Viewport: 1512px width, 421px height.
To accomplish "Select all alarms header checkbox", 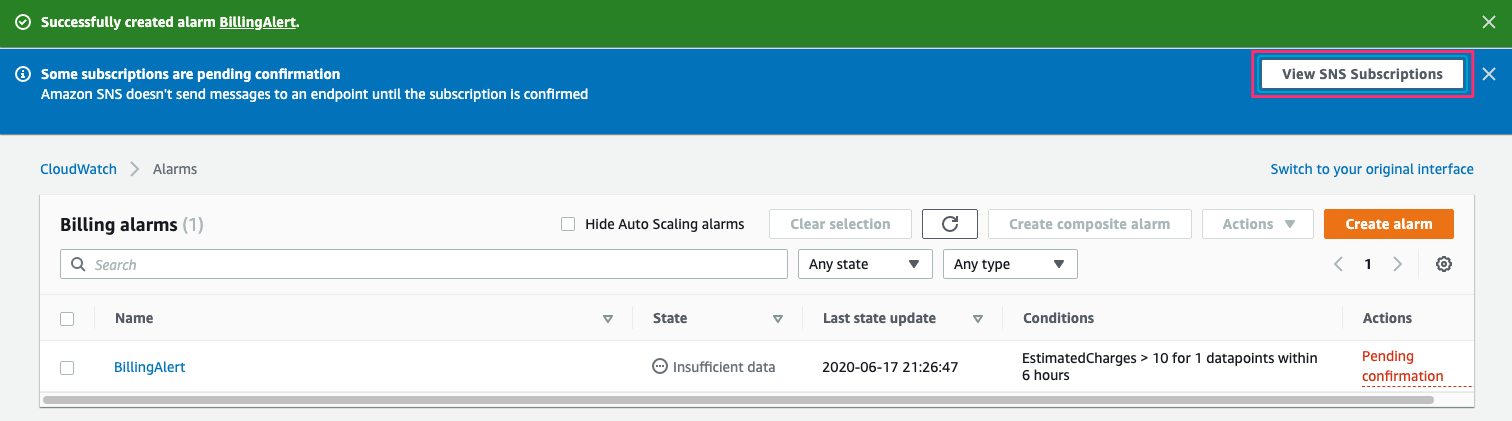I will coord(67,319).
